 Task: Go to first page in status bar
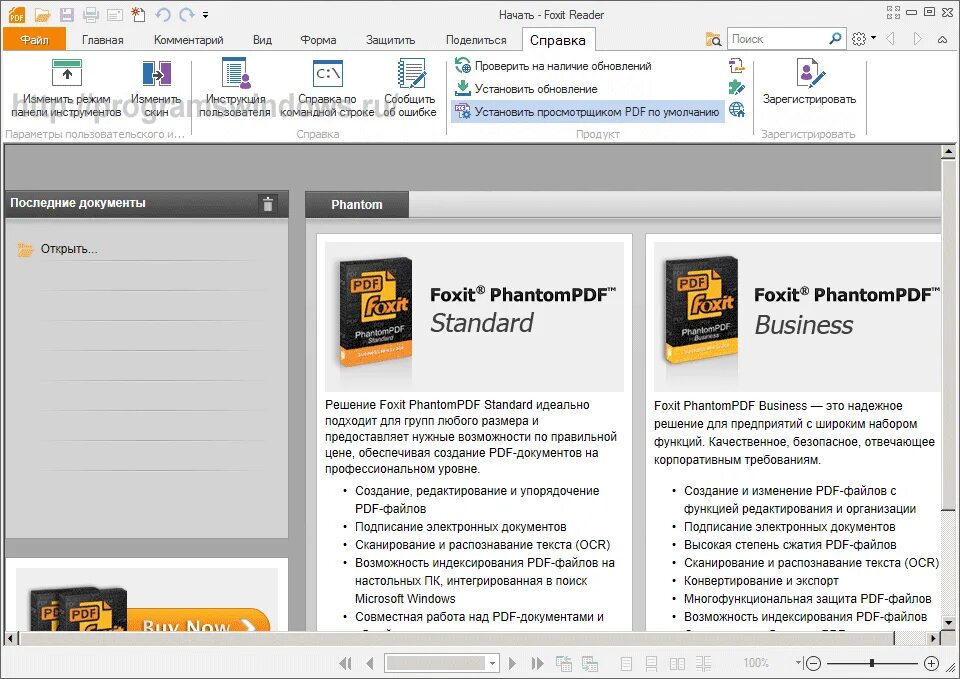click(x=345, y=663)
